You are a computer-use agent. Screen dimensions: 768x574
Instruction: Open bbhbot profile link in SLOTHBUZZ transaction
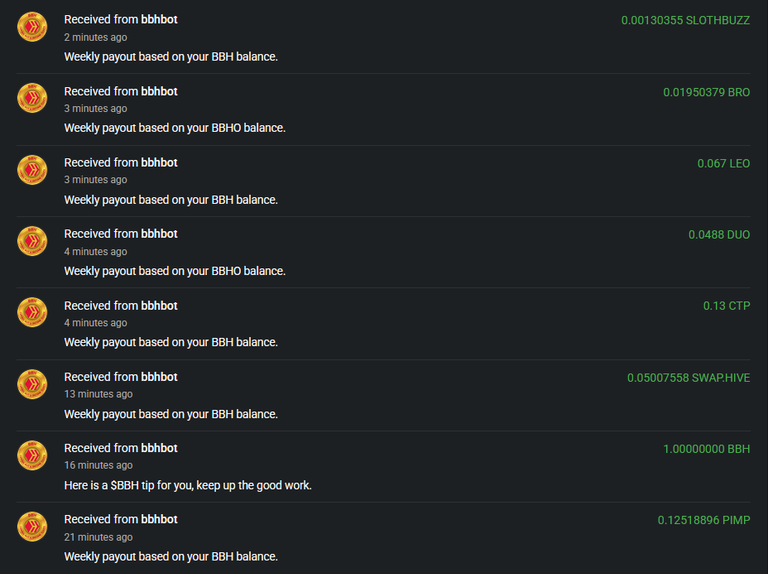159,20
